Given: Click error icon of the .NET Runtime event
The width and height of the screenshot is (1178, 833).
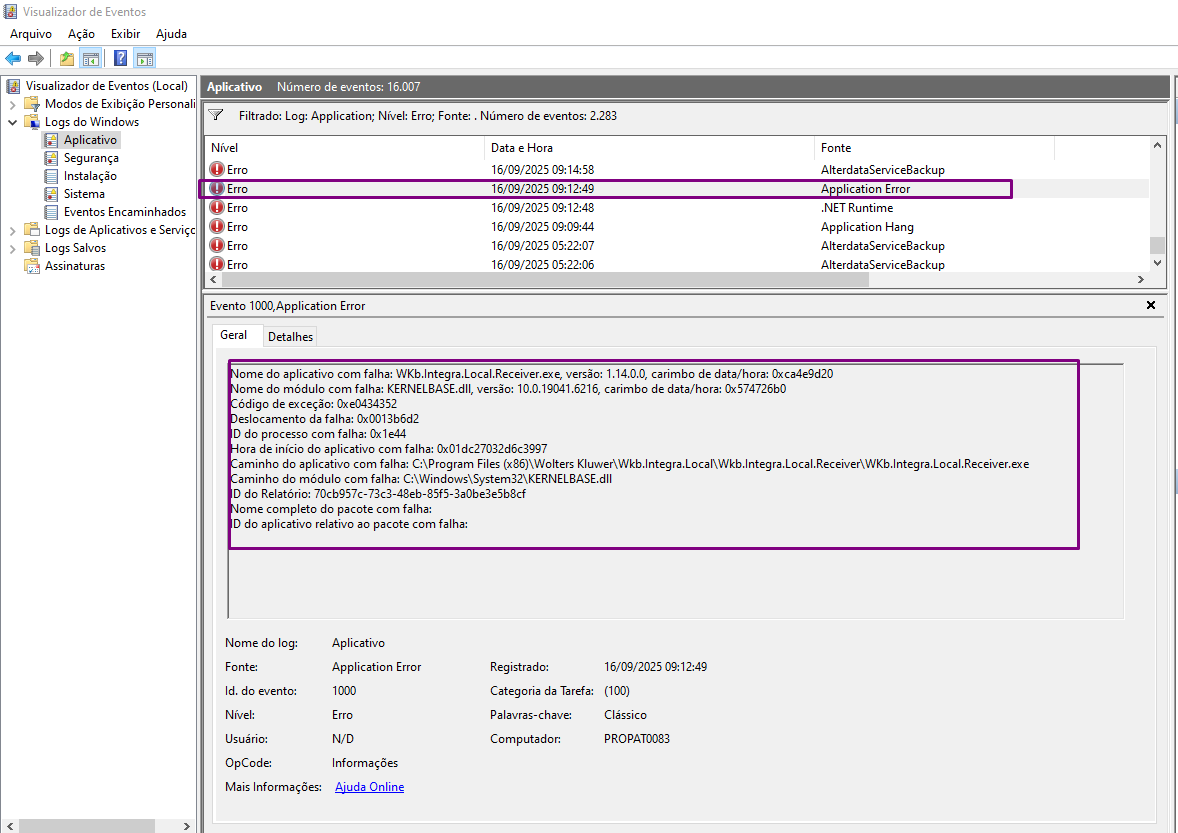Looking at the screenshot, I should 217,208.
